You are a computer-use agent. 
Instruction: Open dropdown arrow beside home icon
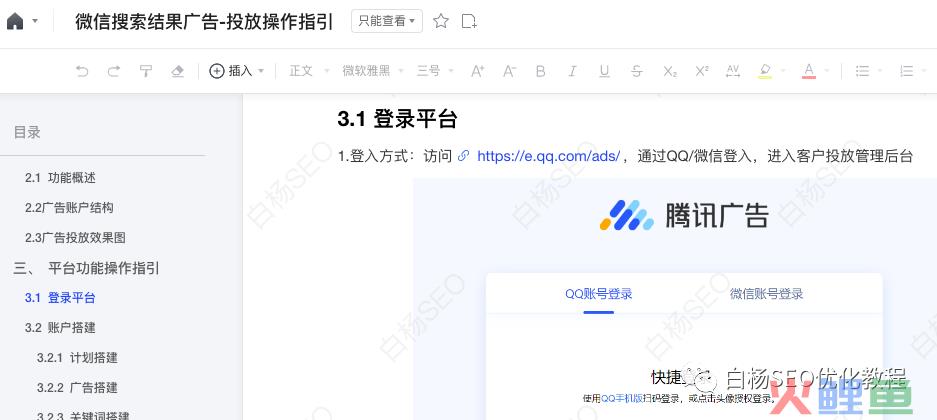[x=35, y=22]
